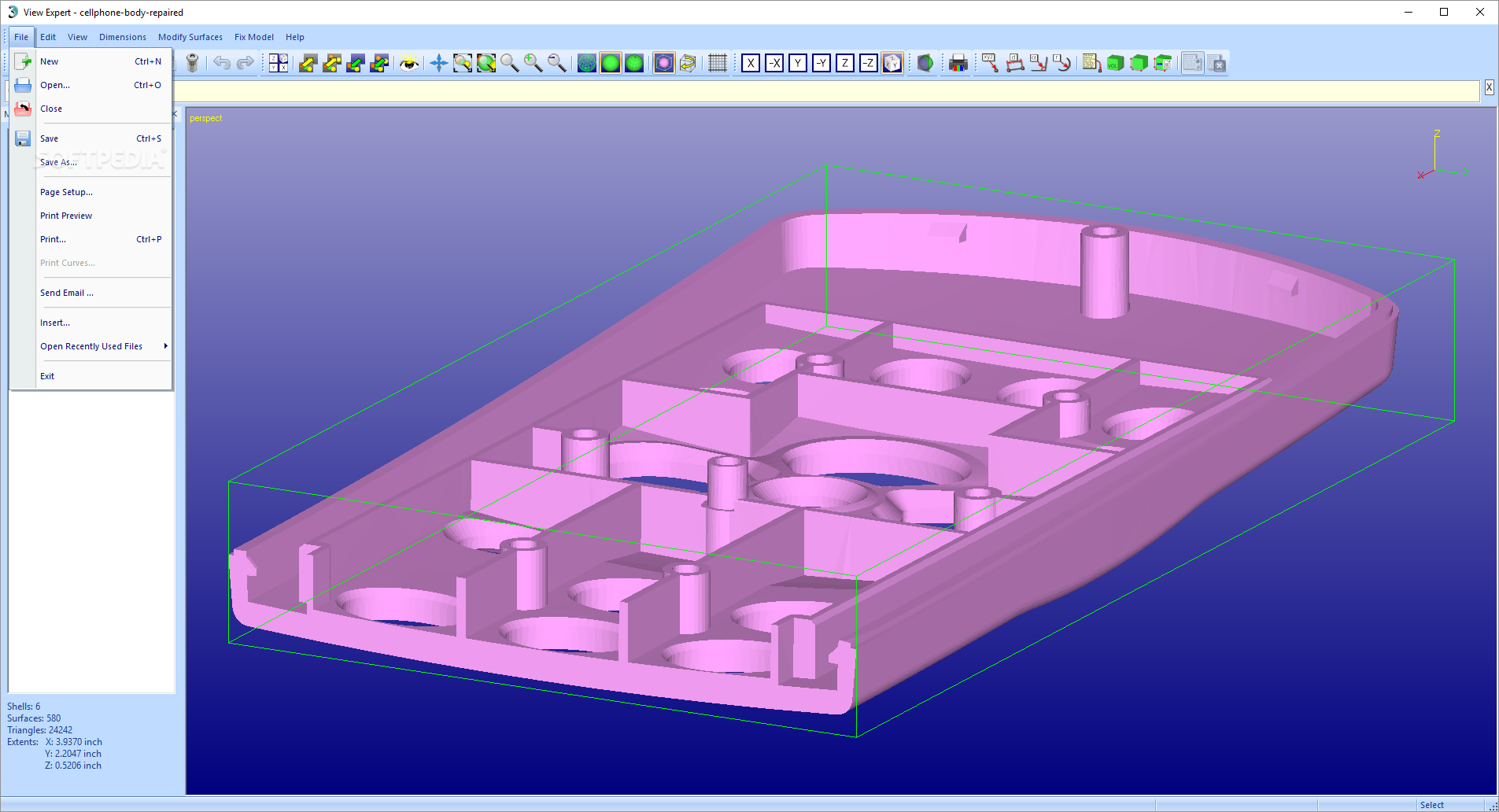Click the first yellow arrow transform icon
This screenshot has width=1499, height=812.
point(308,63)
